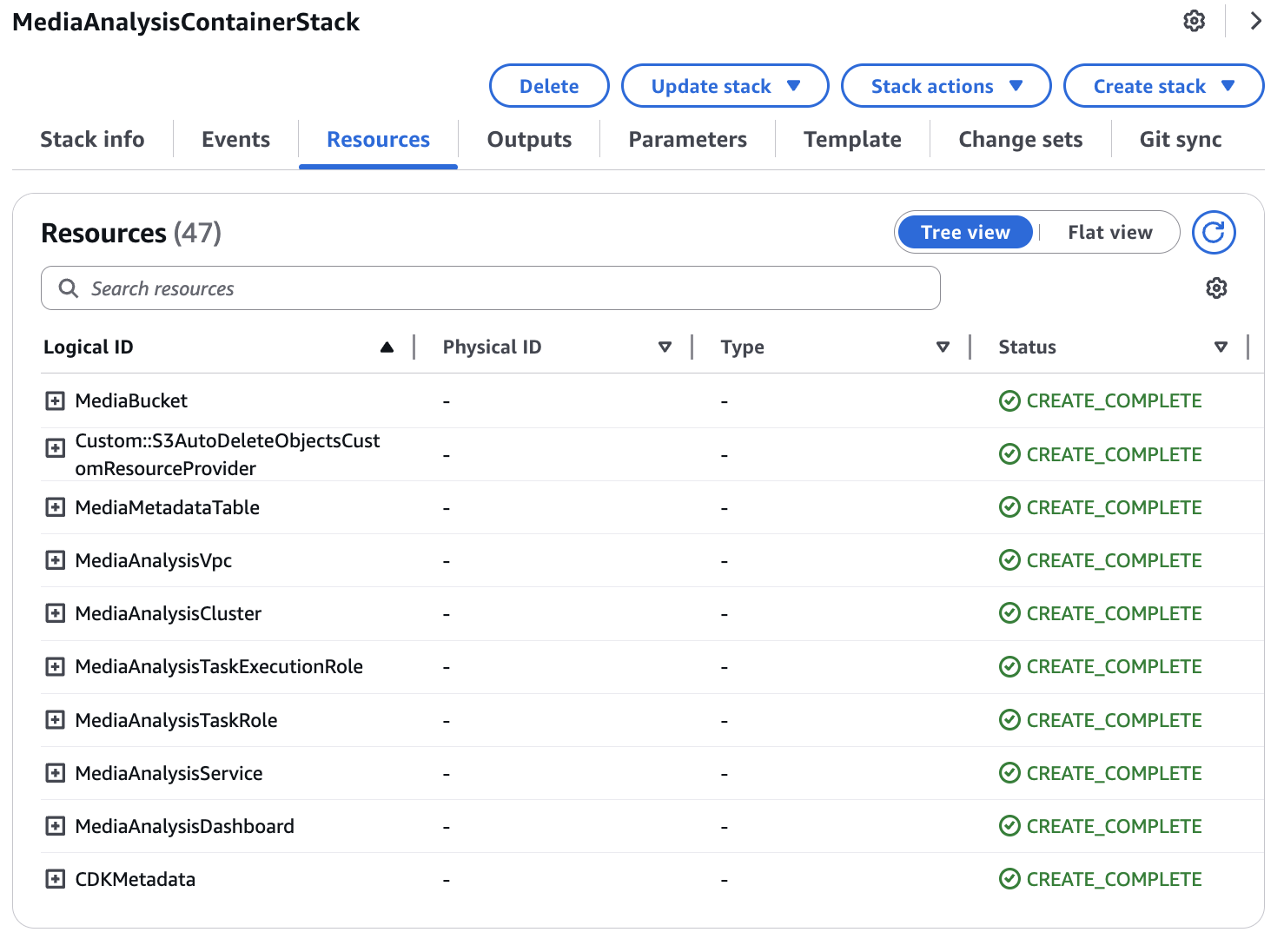1284x952 pixels.
Task: Click MediaBucket status check icon
Action: click(1009, 401)
